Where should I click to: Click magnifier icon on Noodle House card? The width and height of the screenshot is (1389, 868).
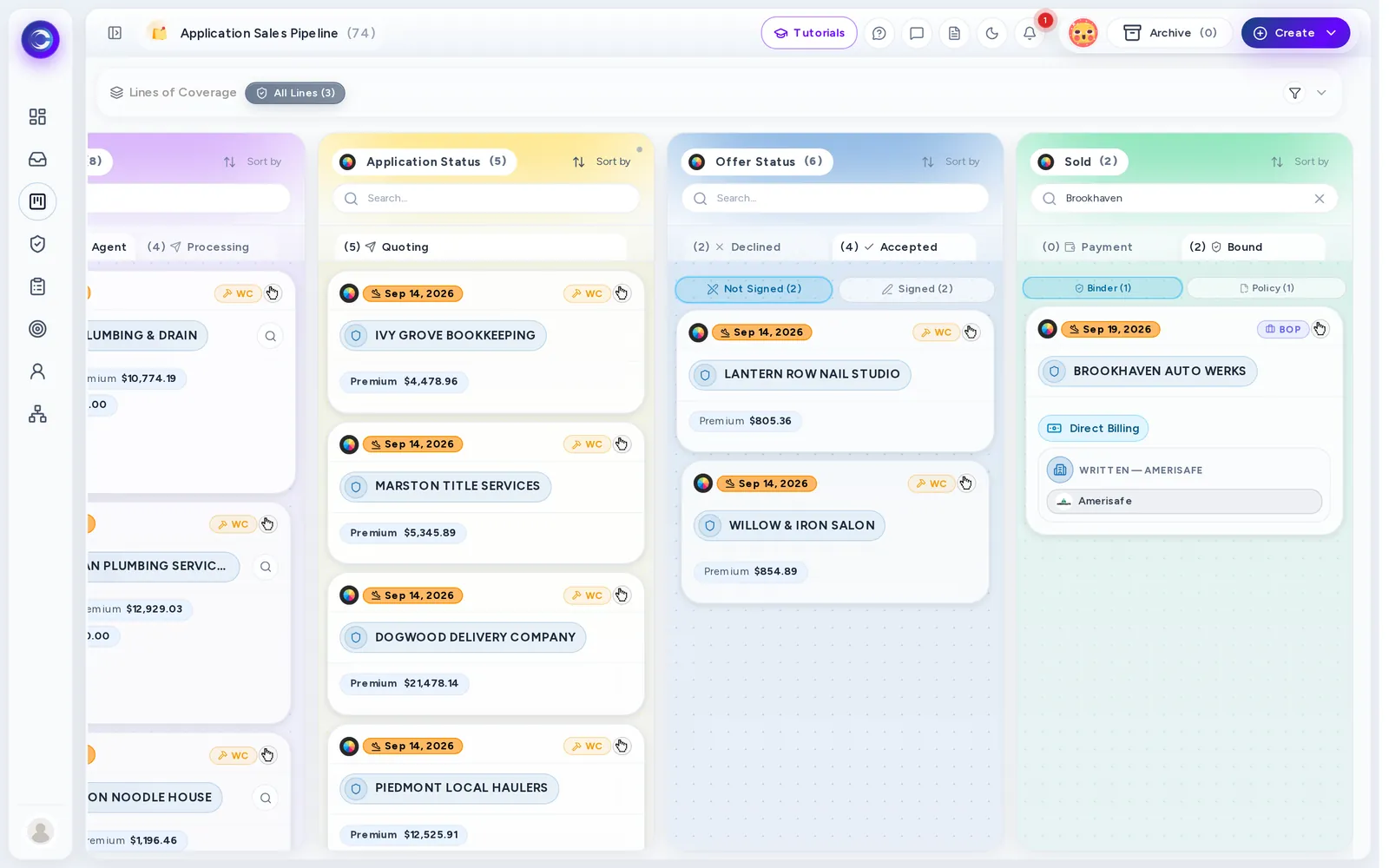[x=266, y=798]
